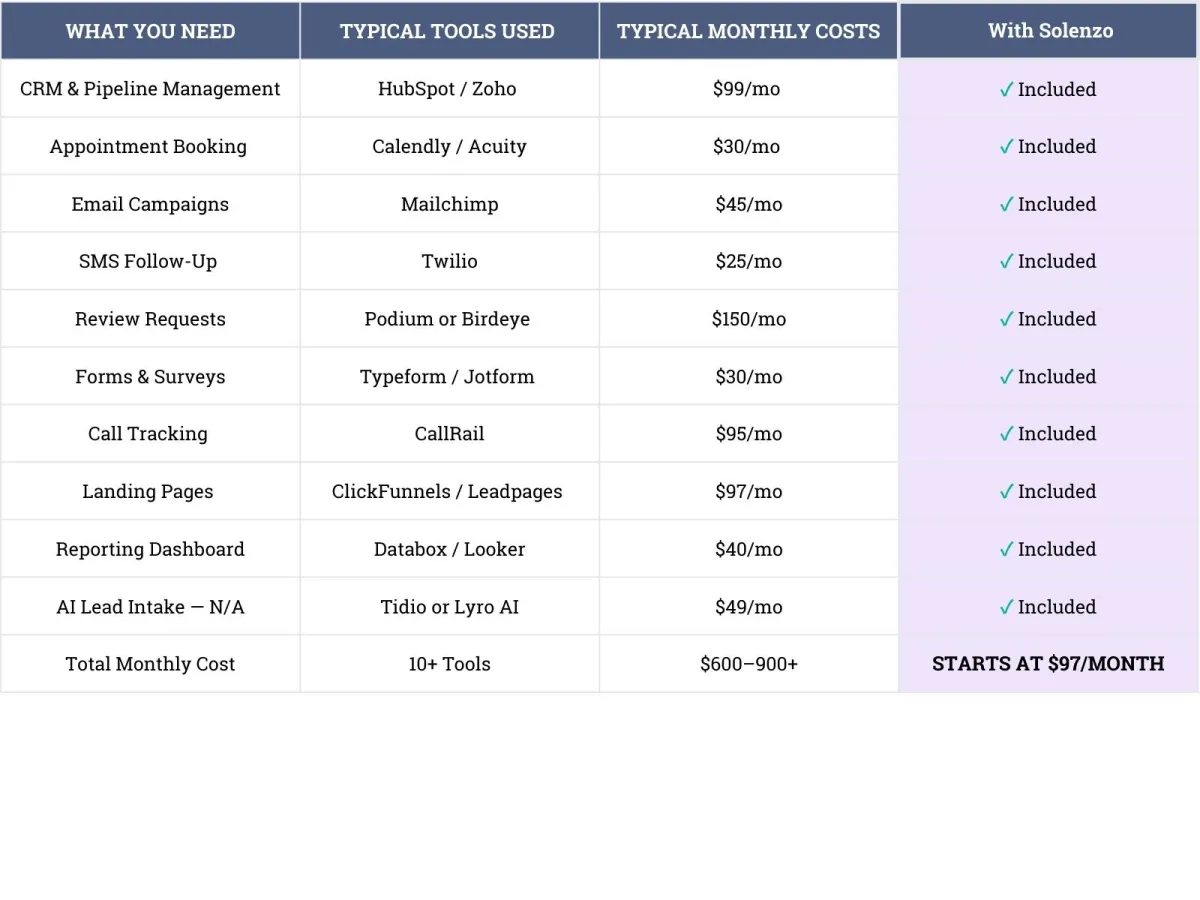Click the Total Monthly Cost cell
The image size is (1200, 900).
click(150, 664)
